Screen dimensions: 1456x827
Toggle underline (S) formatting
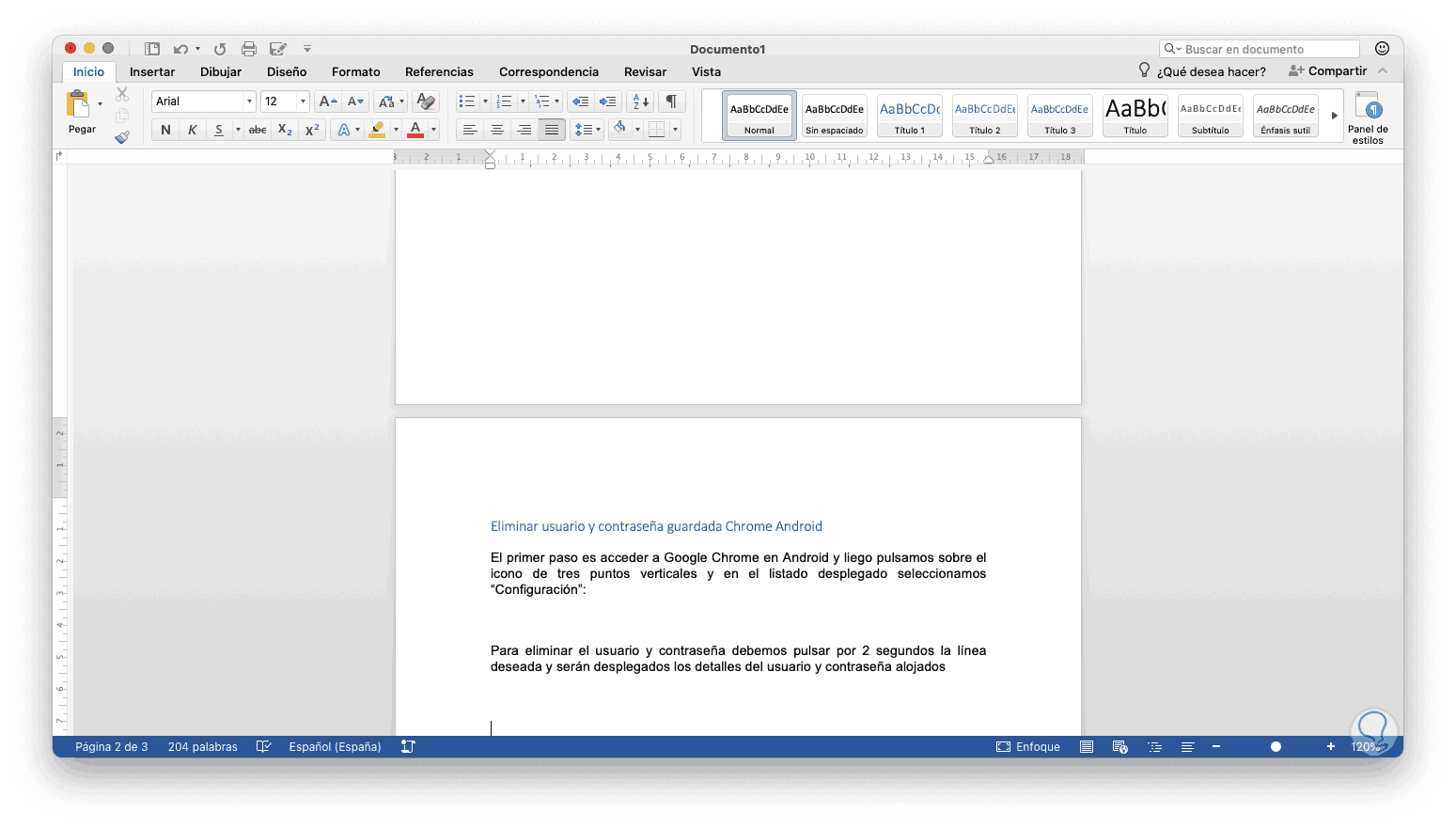point(219,130)
